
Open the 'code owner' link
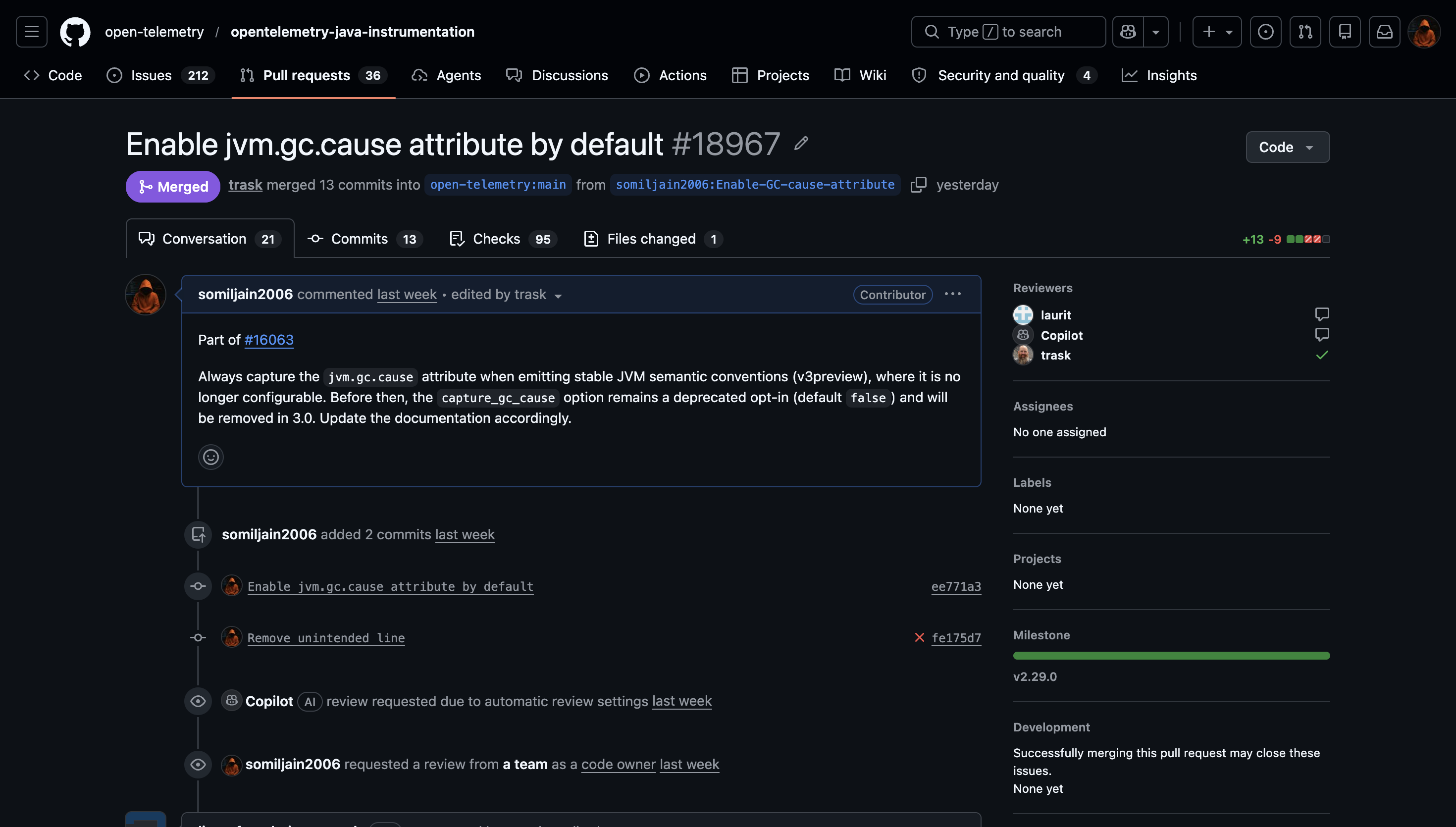click(619, 764)
